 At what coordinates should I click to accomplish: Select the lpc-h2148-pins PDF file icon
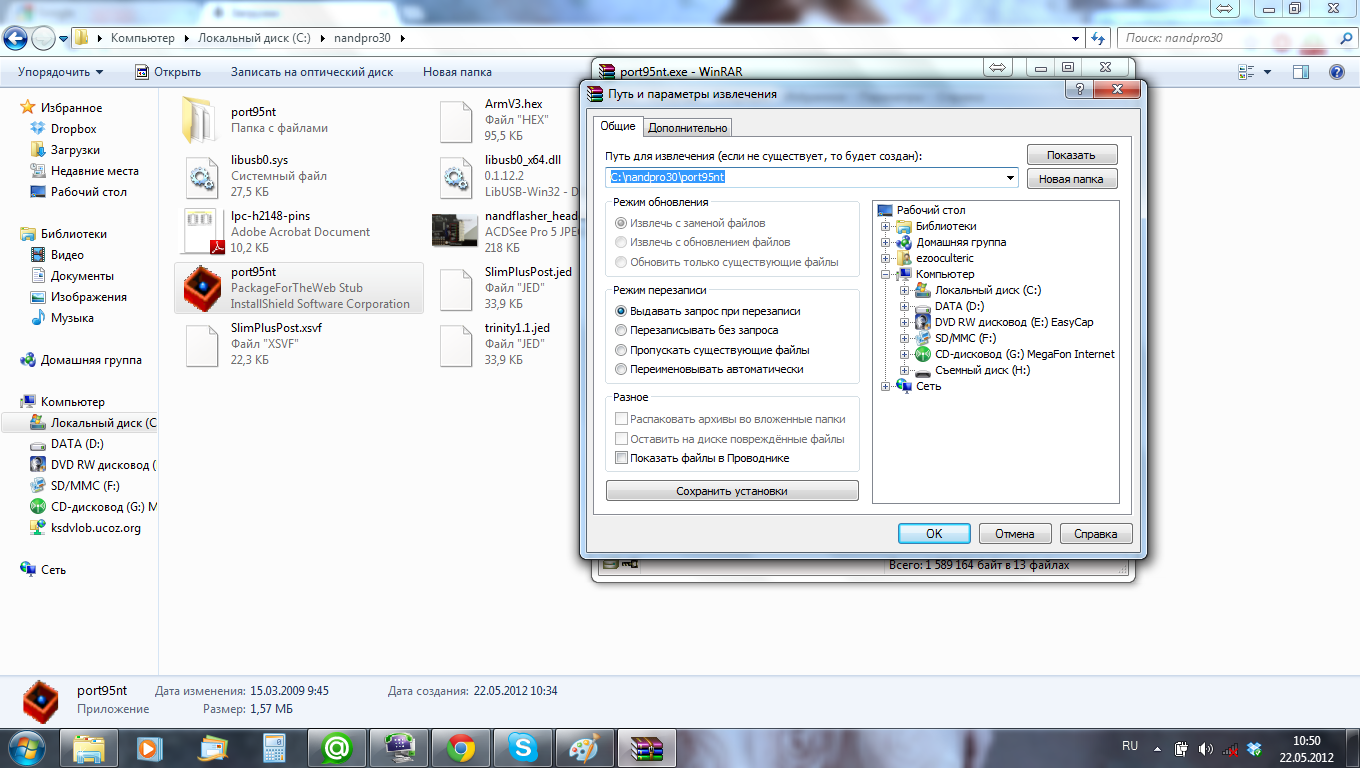[199, 232]
